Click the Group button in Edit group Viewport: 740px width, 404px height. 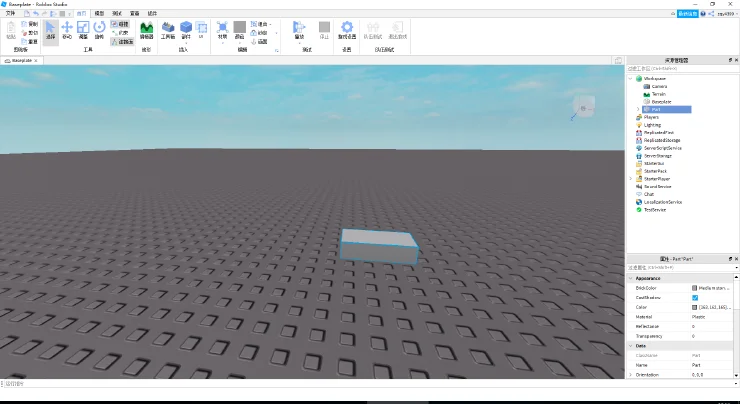click(x=259, y=24)
